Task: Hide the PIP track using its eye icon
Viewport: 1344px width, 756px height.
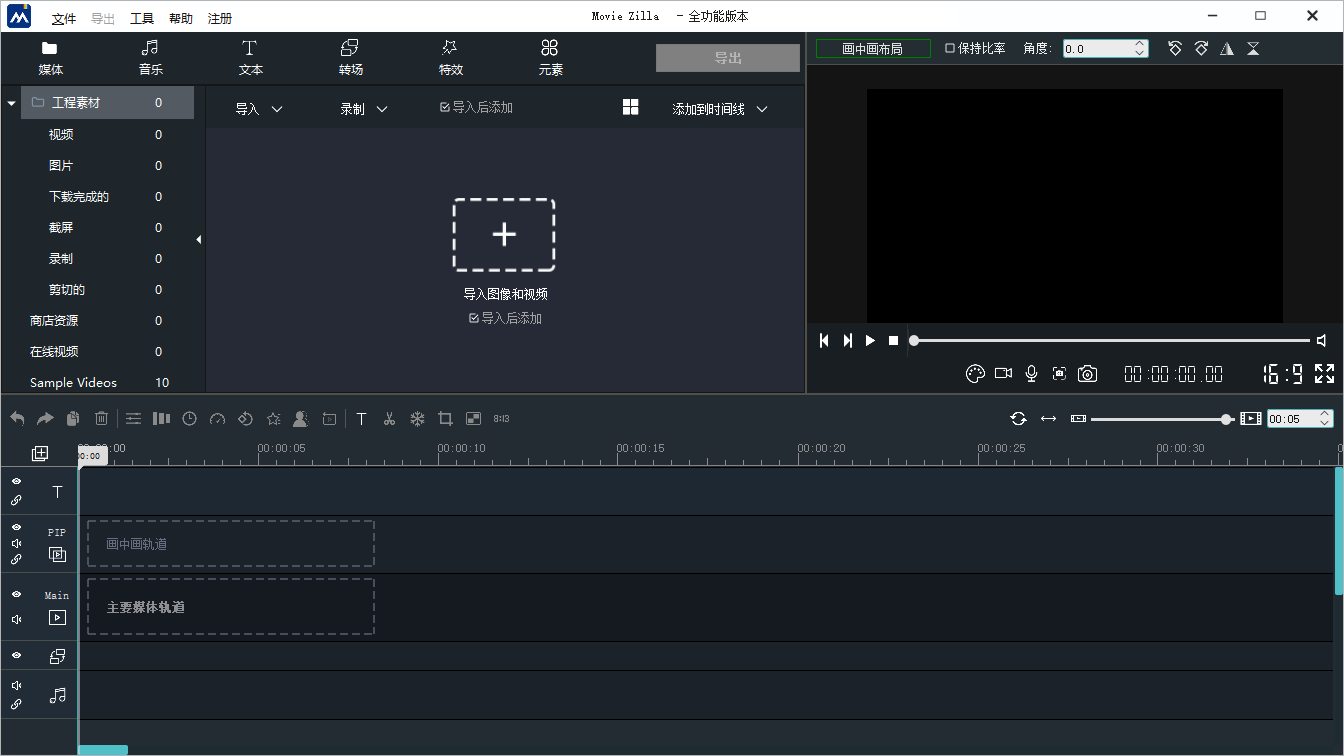Action: (x=17, y=527)
